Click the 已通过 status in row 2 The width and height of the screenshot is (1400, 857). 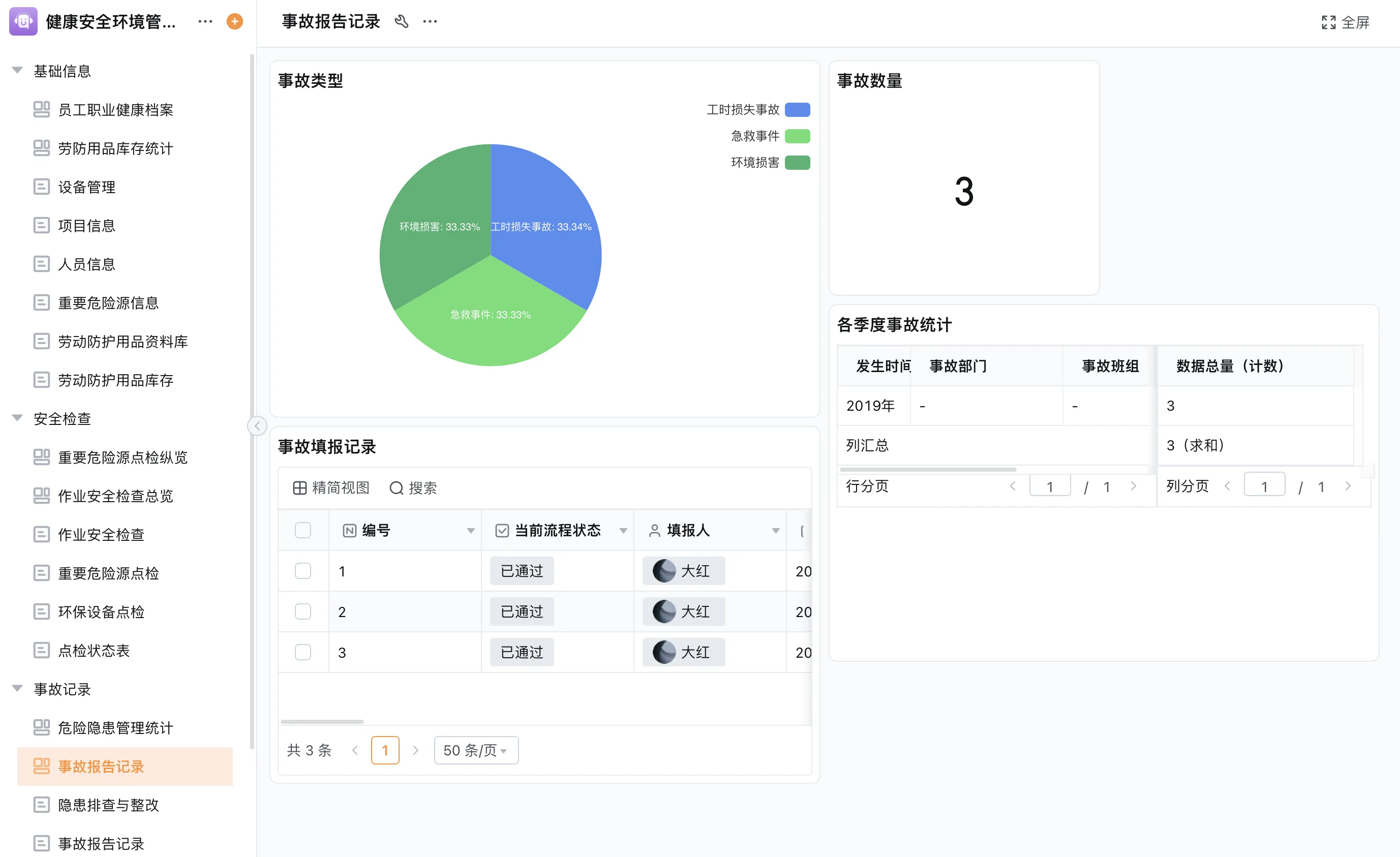(522, 611)
